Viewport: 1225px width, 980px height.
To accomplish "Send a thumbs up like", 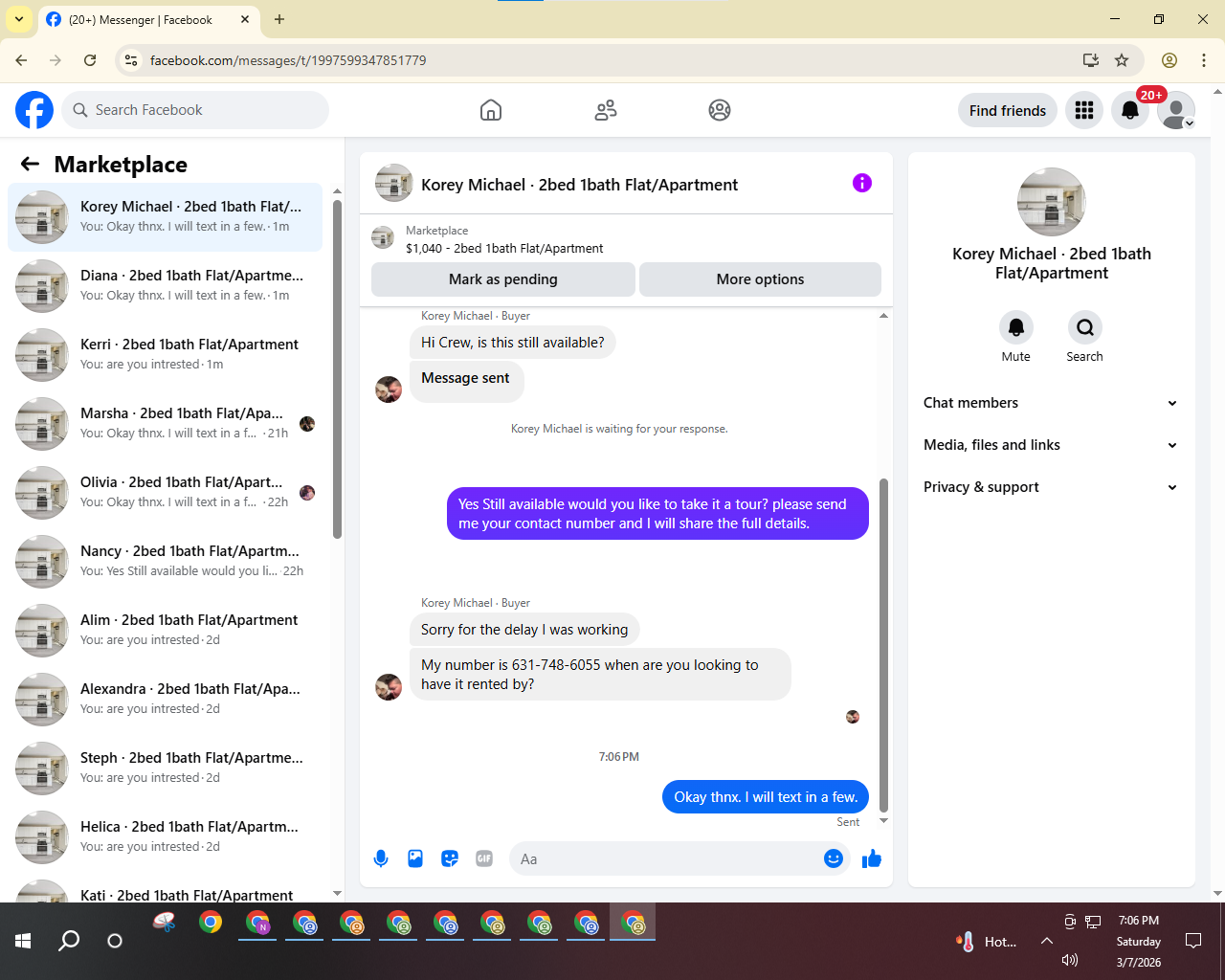I will coord(872,858).
